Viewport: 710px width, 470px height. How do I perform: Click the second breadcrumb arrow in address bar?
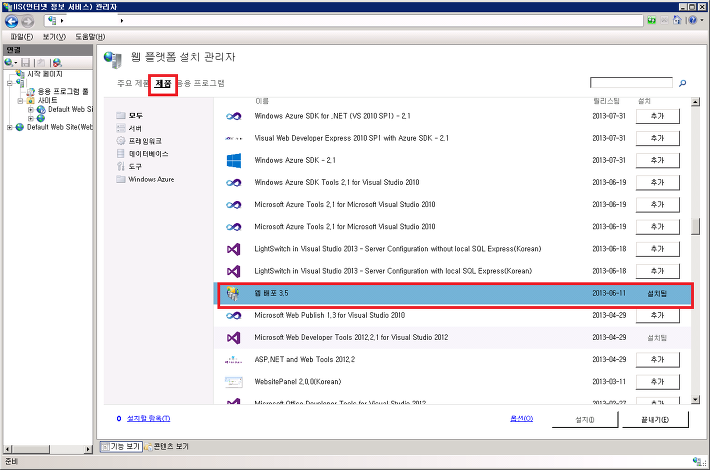pyautogui.click(x=122, y=20)
